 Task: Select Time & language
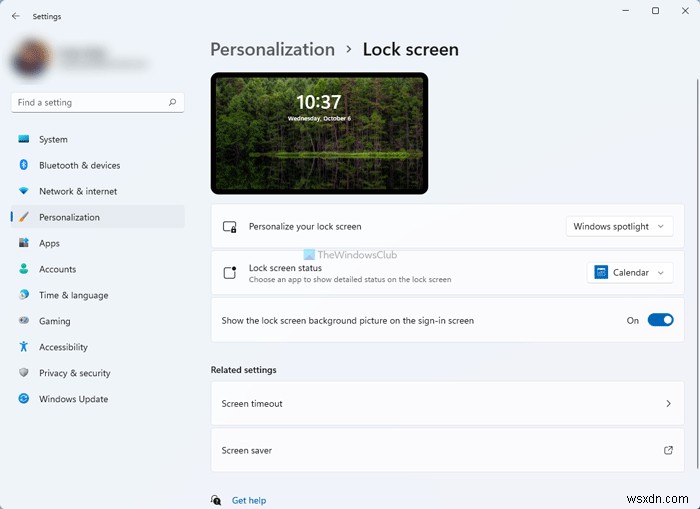point(97,295)
